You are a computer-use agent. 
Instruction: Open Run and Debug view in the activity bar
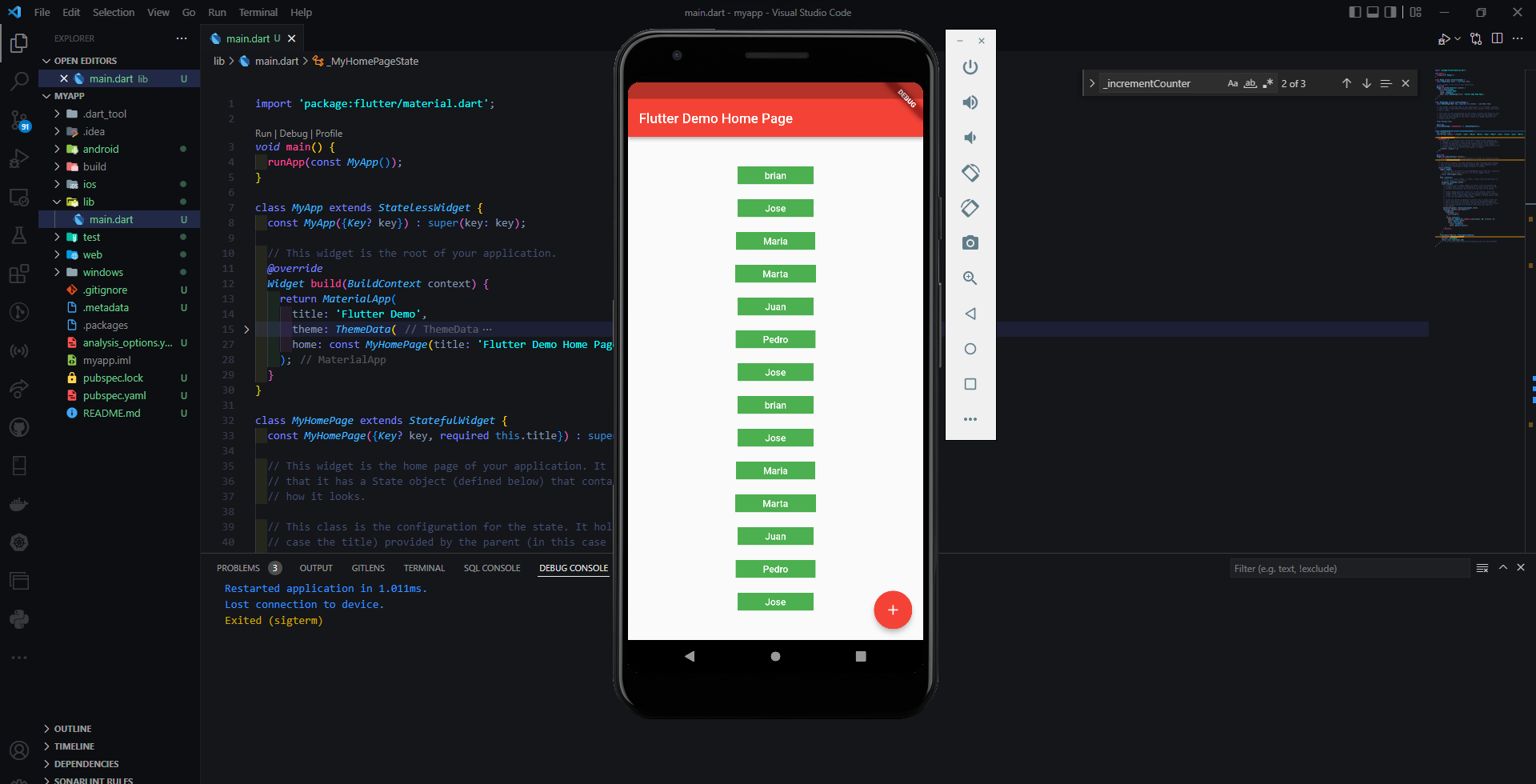coord(19,158)
